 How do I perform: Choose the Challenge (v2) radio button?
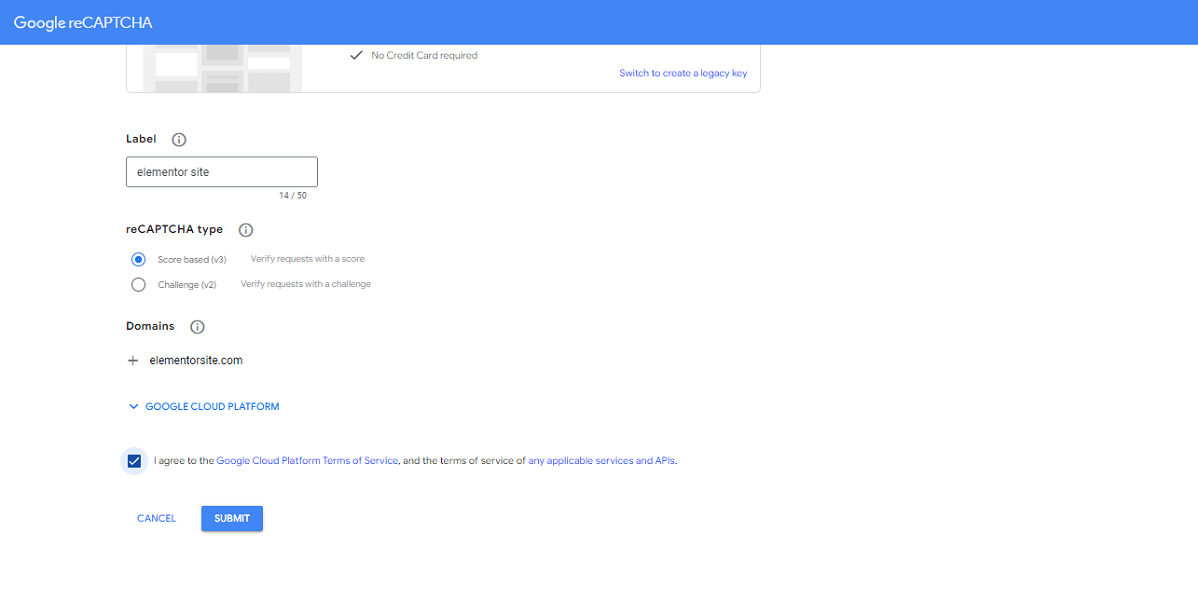coord(139,284)
